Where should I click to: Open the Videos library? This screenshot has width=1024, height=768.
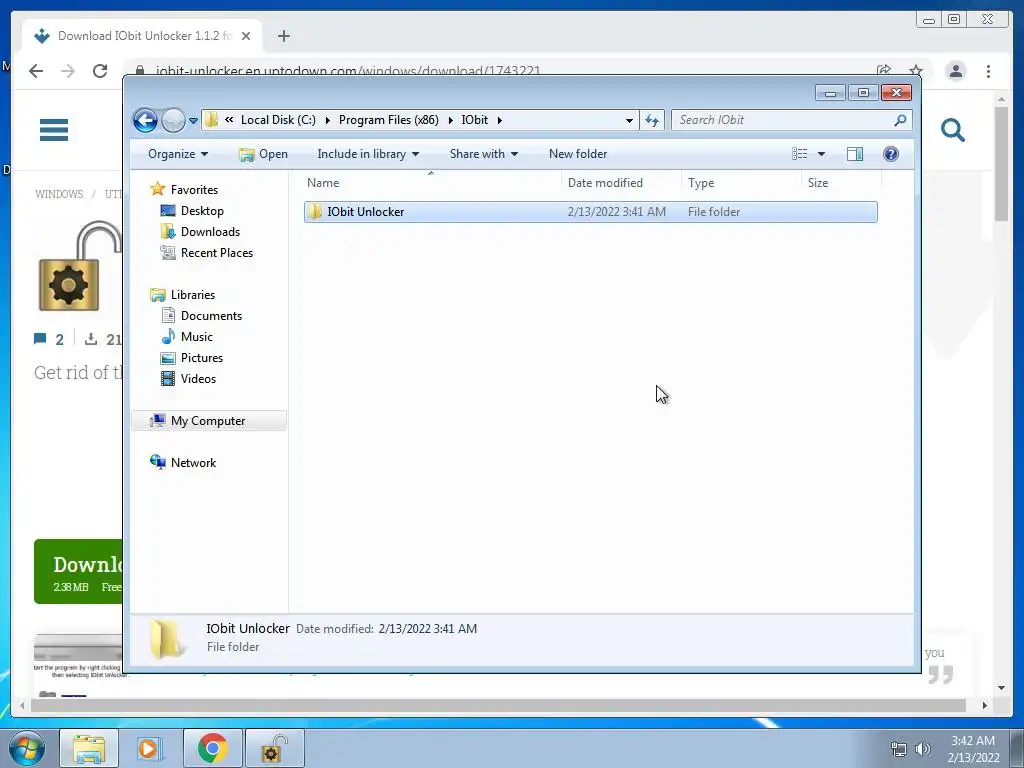[198, 379]
